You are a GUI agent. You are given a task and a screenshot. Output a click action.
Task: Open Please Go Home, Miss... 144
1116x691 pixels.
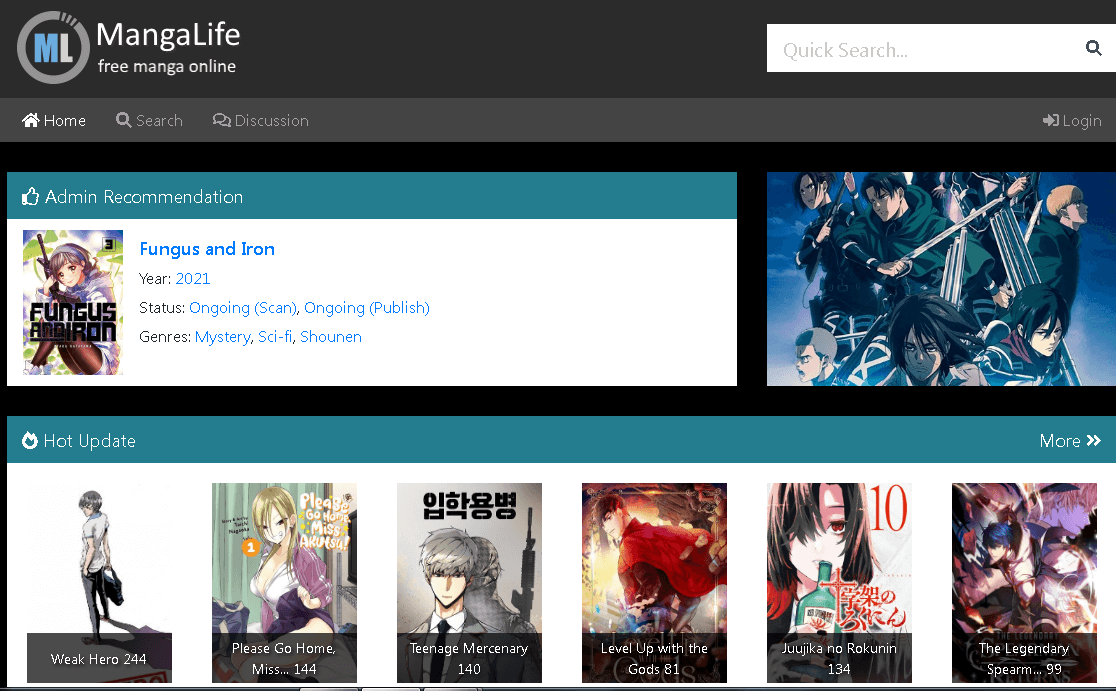click(284, 583)
